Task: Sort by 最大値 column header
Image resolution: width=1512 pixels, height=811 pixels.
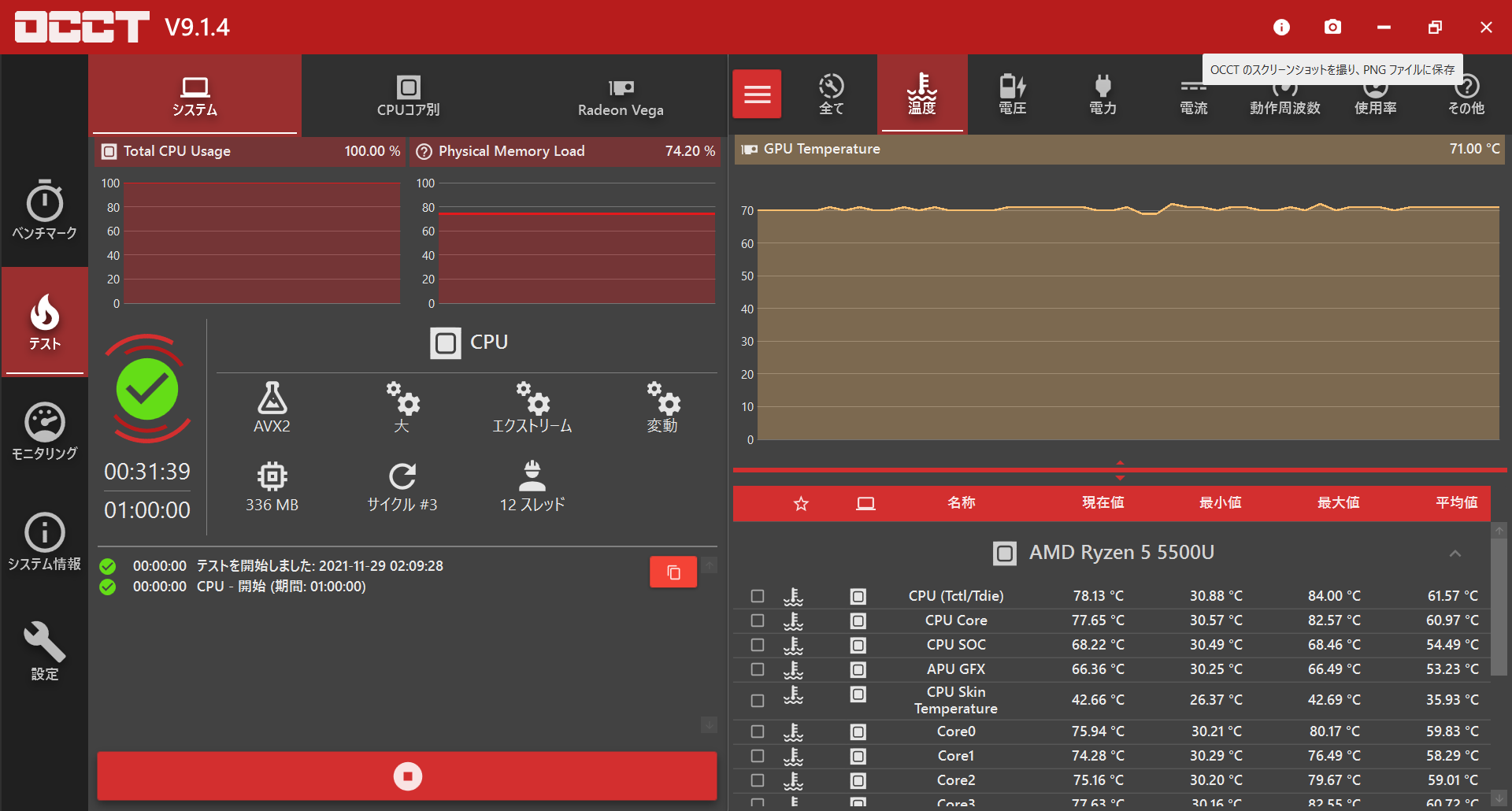Action: pos(1338,502)
